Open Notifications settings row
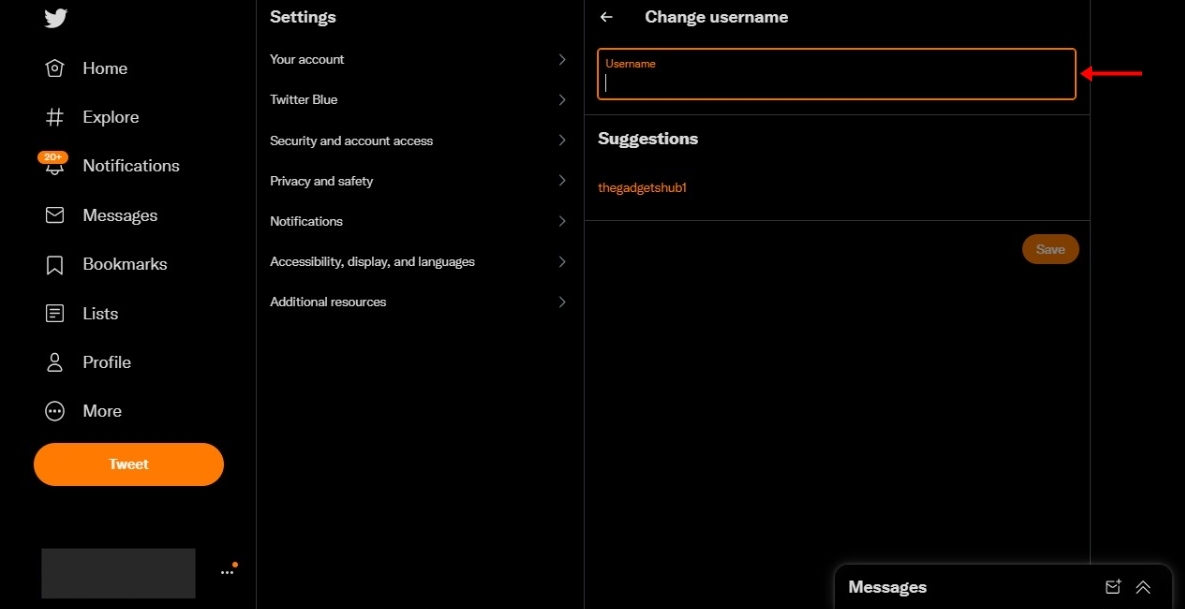 [420, 221]
